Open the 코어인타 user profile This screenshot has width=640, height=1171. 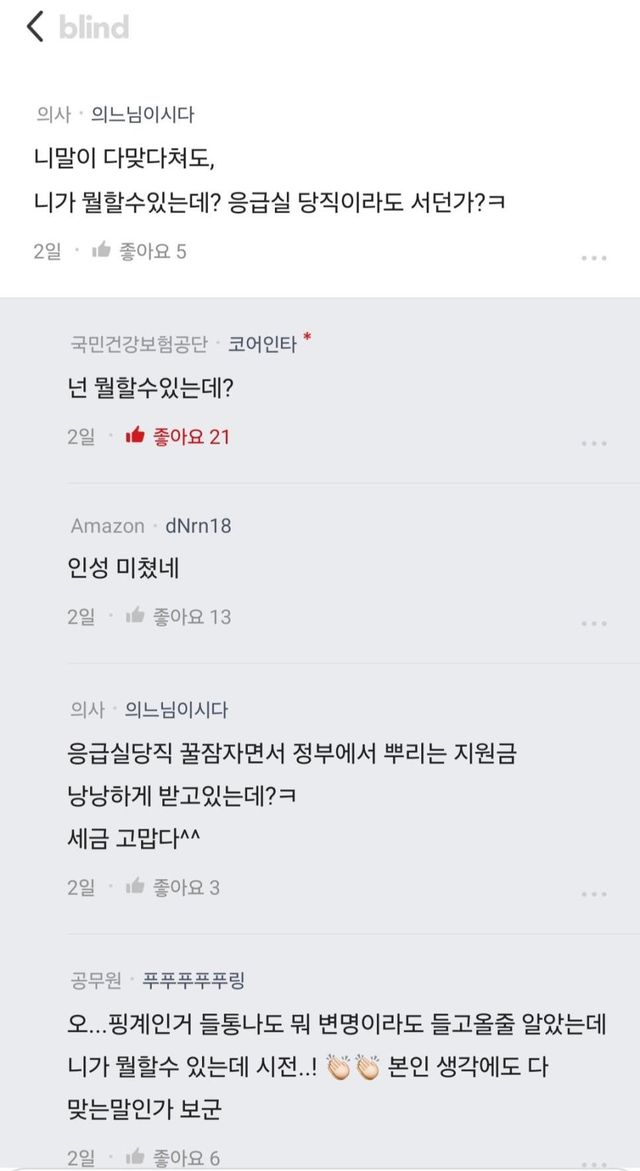tap(262, 344)
